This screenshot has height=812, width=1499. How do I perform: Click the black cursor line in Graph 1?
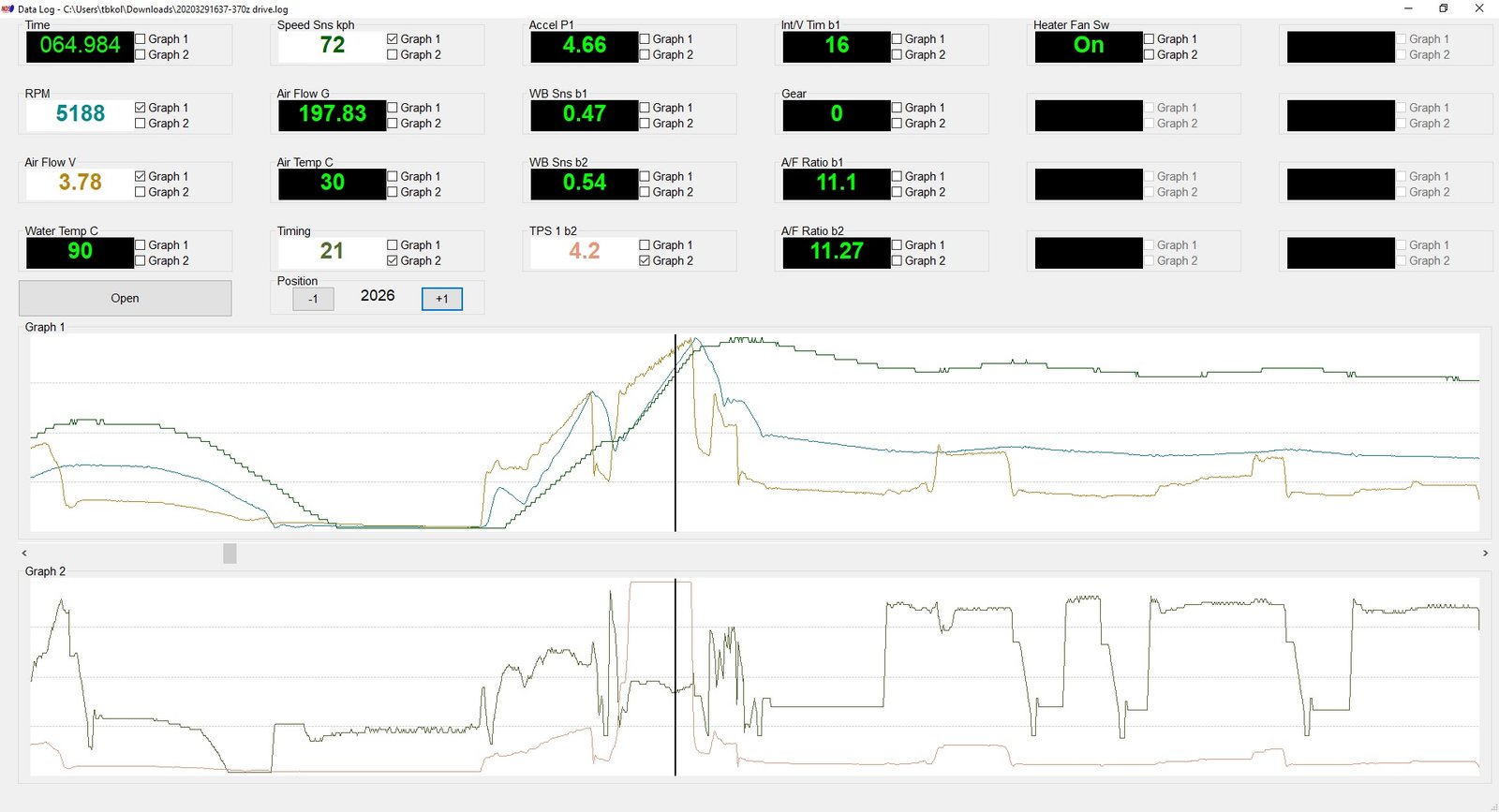[x=675, y=433]
